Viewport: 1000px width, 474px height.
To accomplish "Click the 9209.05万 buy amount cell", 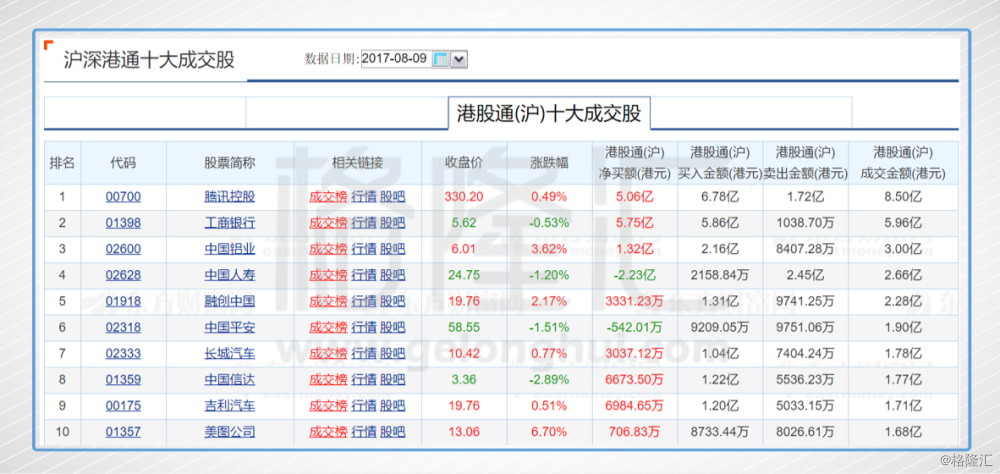I will point(720,328).
